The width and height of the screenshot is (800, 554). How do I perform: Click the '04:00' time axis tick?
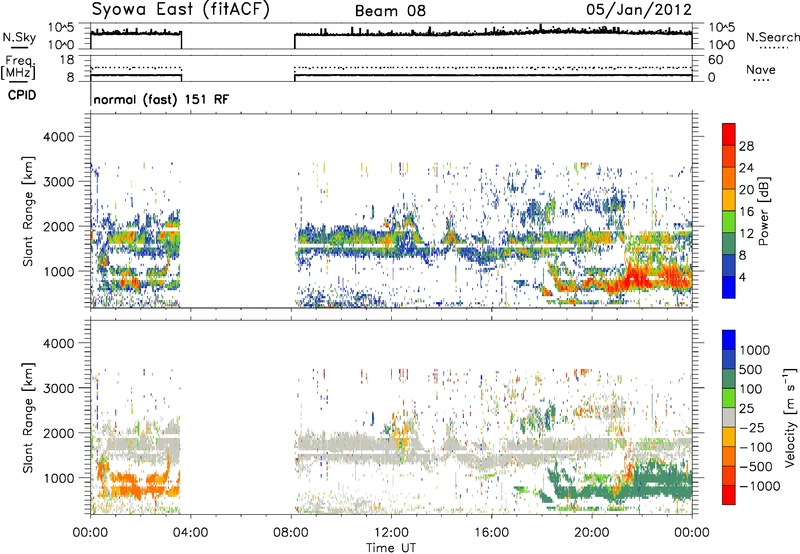(190, 533)
